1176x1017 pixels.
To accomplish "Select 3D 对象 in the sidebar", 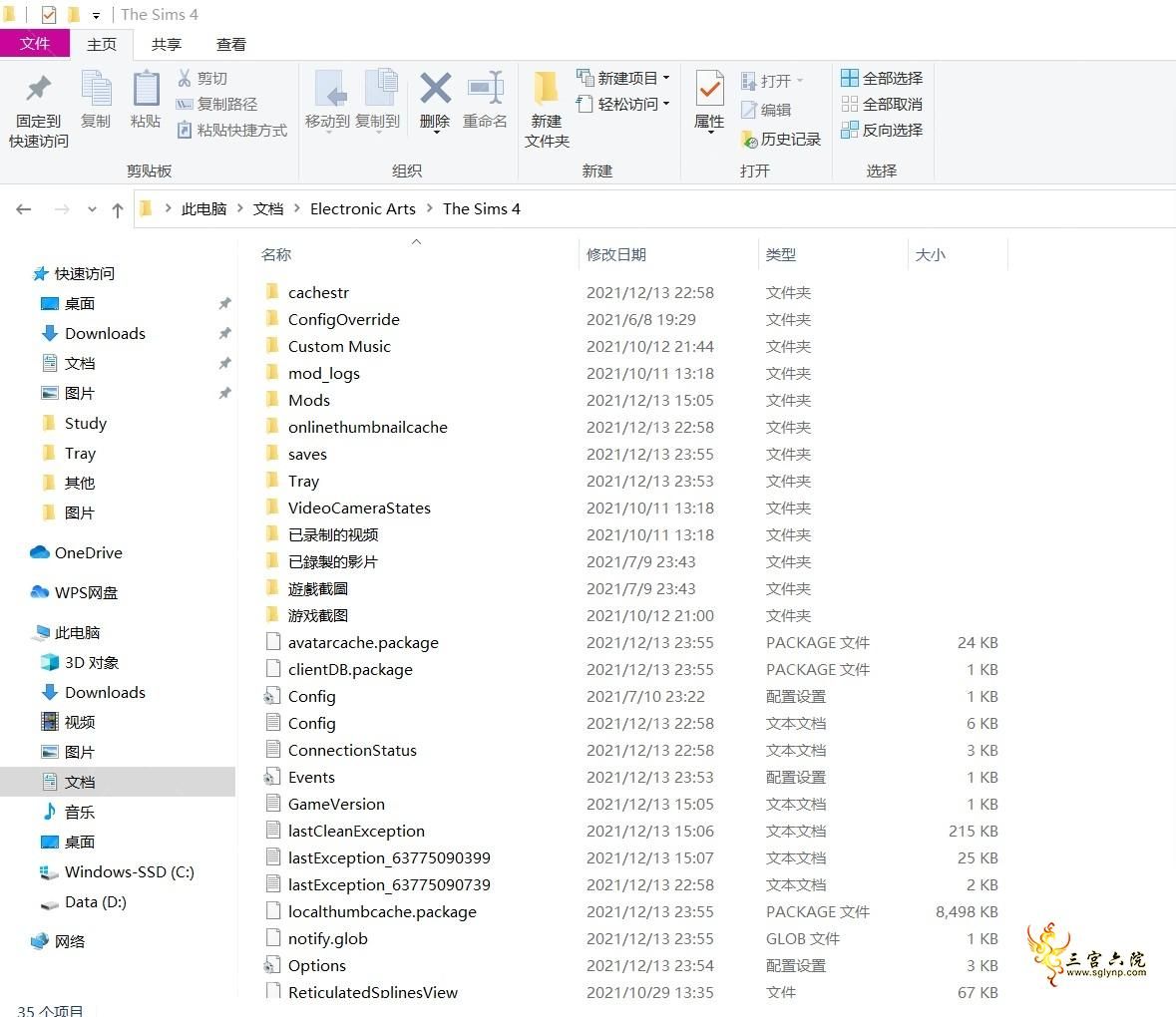I will pos(80,662).
